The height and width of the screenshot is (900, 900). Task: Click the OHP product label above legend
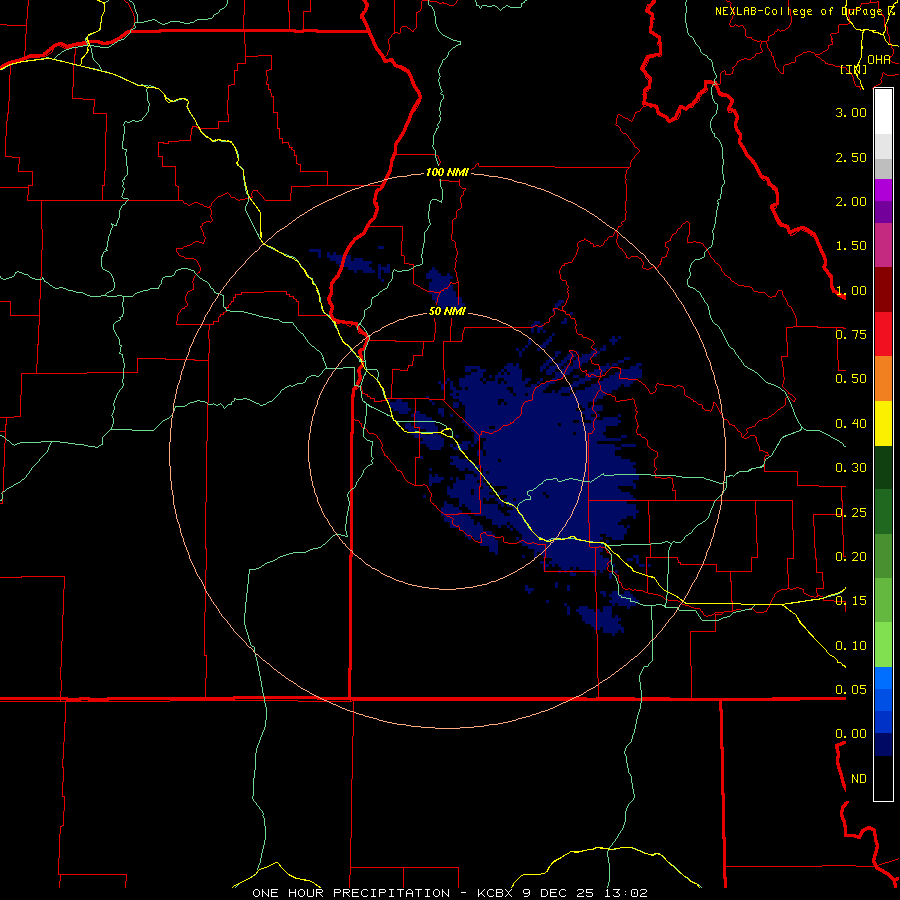[x=879, y=59]
